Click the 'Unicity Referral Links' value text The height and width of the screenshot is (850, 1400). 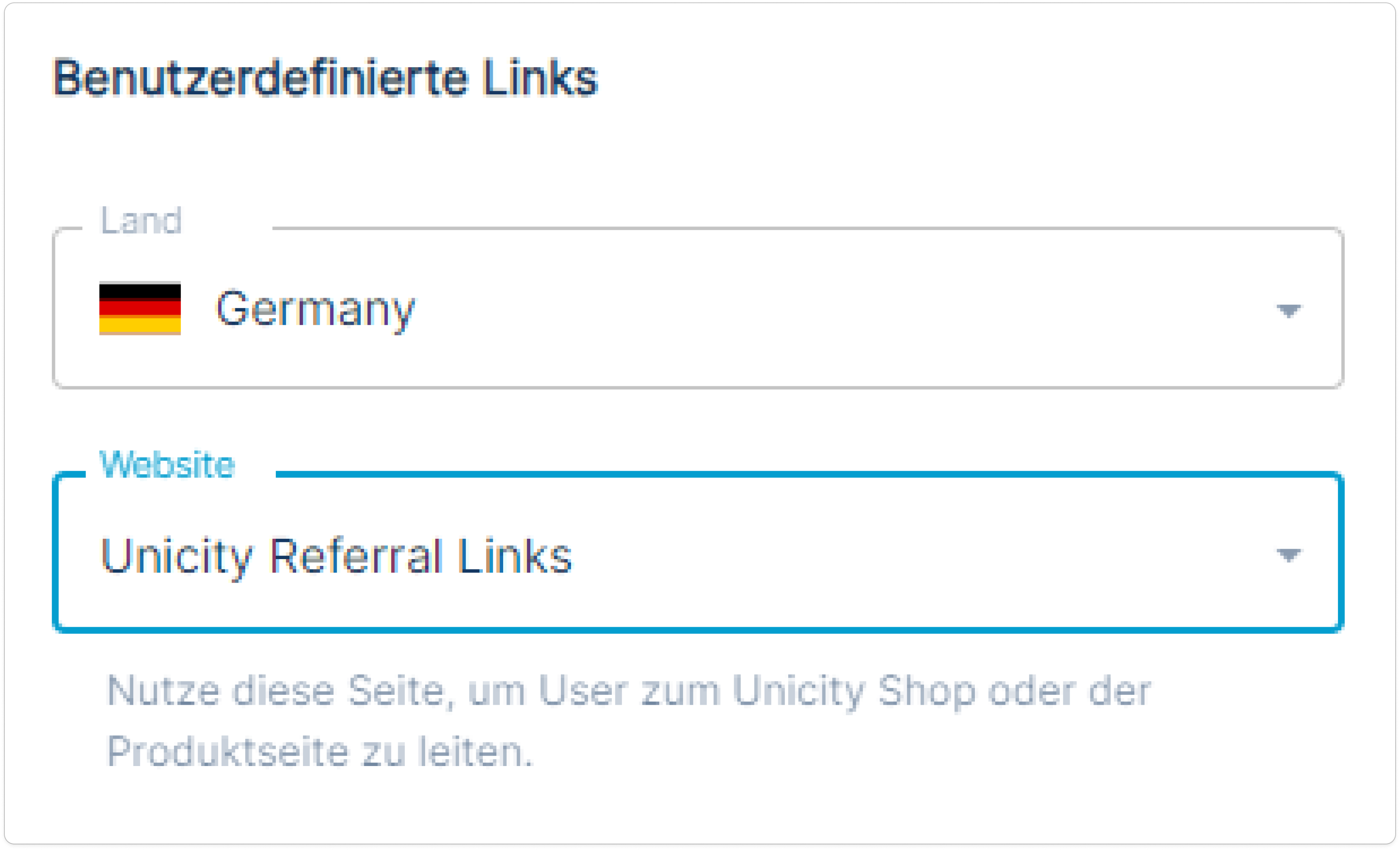[x=336, y=557]
